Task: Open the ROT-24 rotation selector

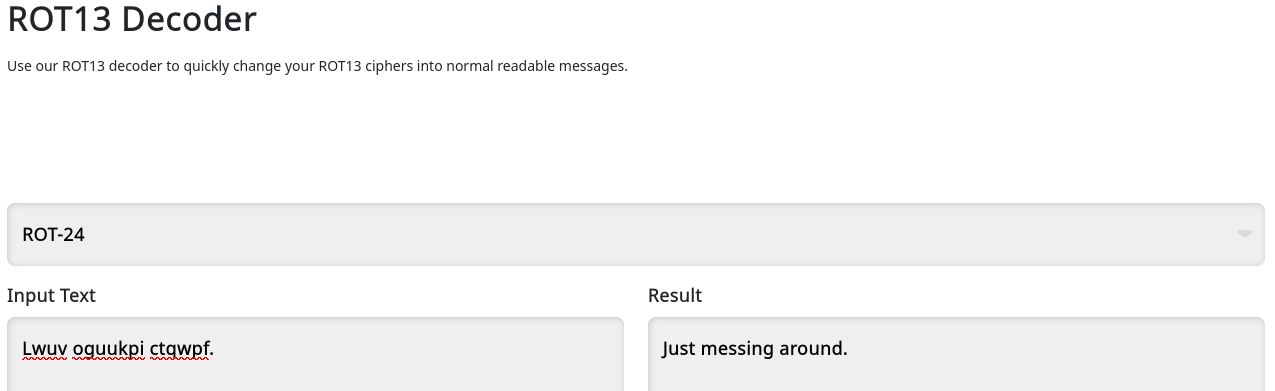Action: [636, 234]
